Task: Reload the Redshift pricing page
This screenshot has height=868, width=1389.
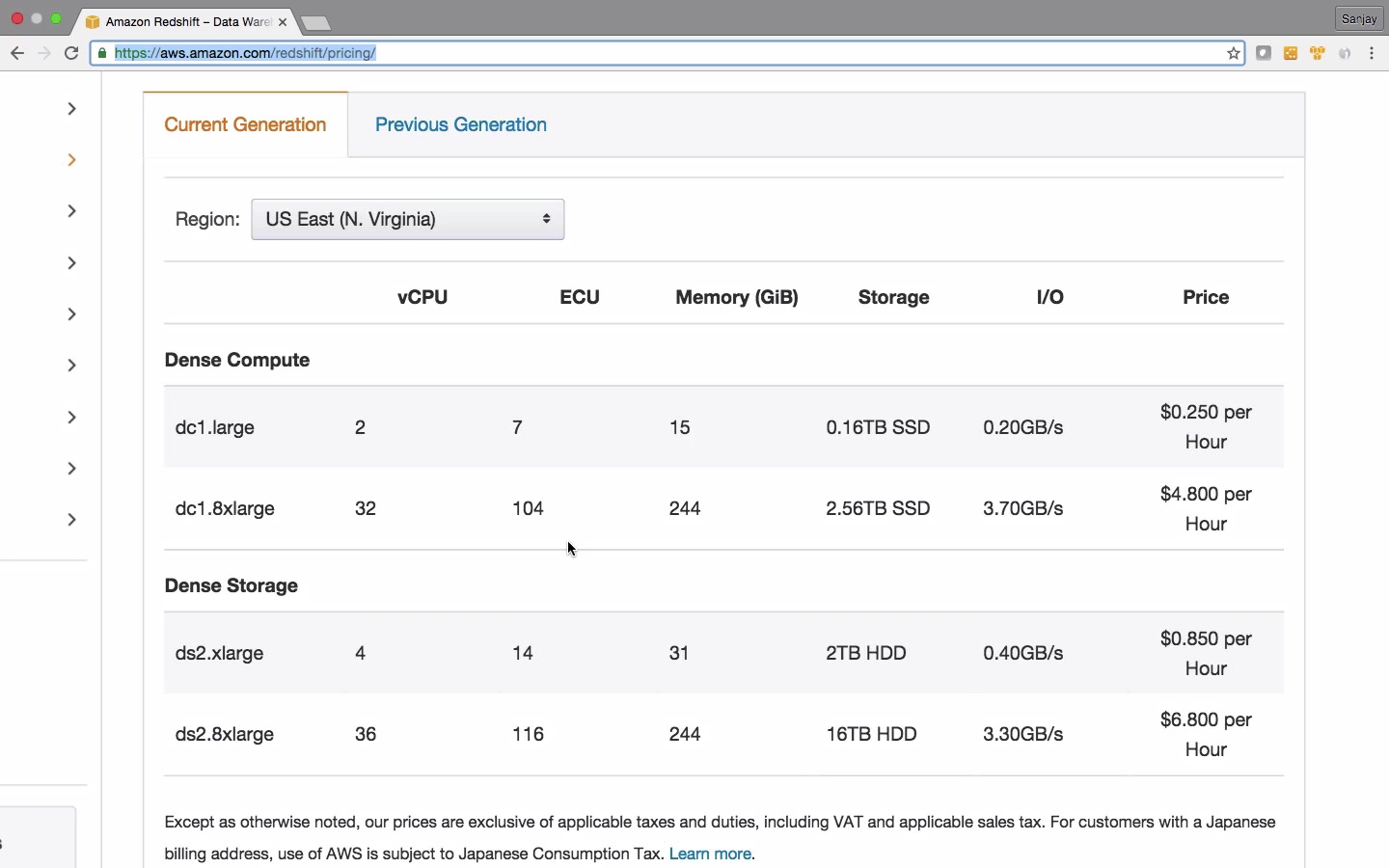Action: pos(71,54)
